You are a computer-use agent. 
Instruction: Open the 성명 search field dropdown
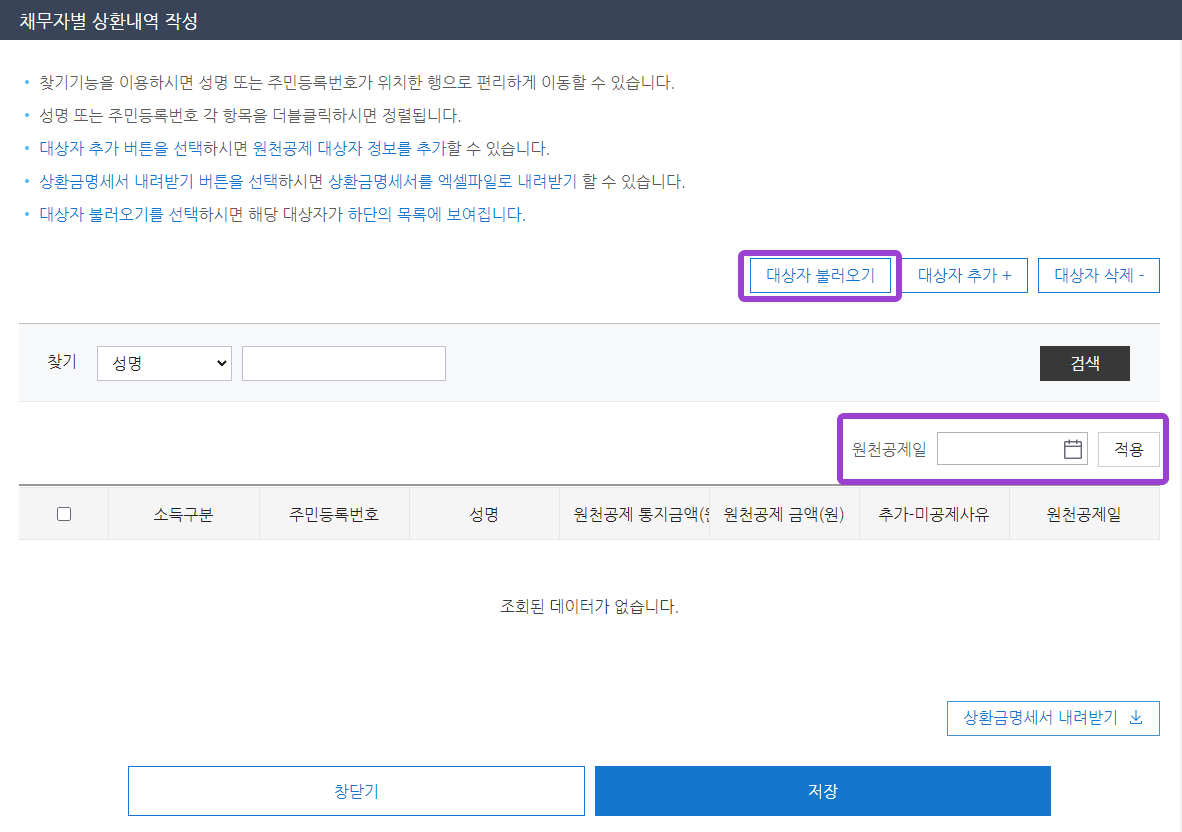point(164,363)
